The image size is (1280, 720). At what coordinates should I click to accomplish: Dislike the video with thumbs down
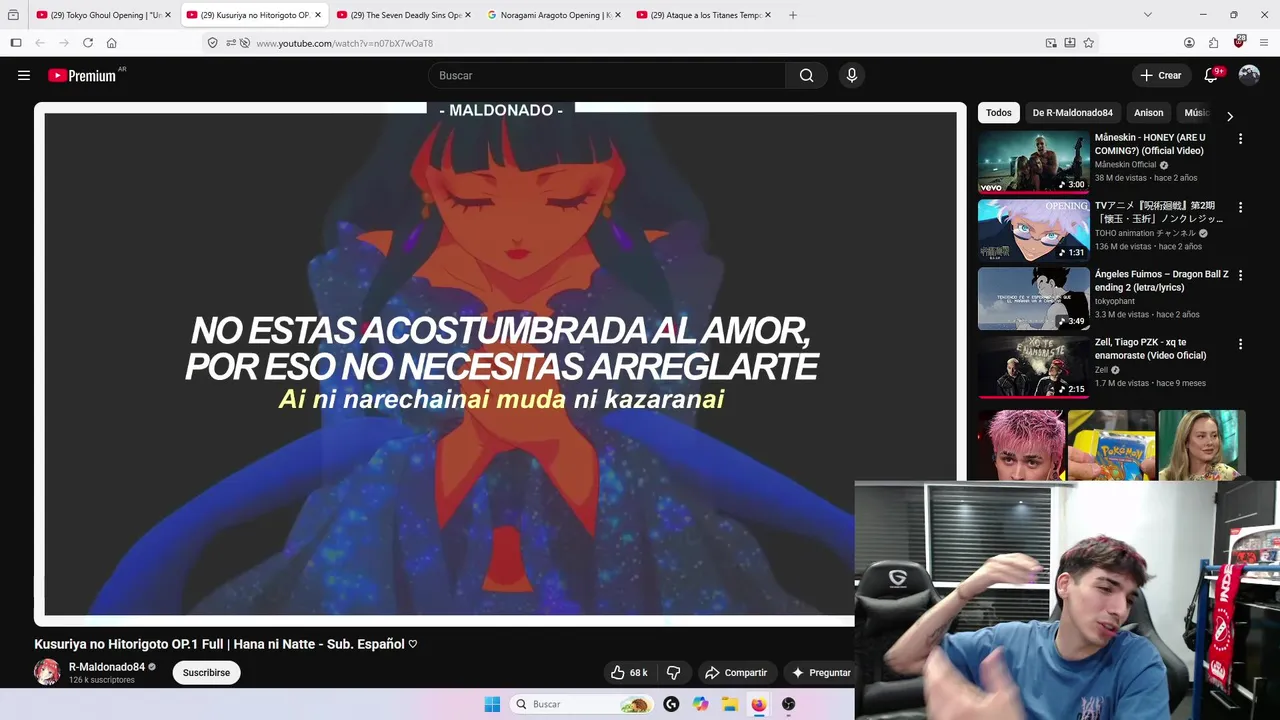(673, 673)
